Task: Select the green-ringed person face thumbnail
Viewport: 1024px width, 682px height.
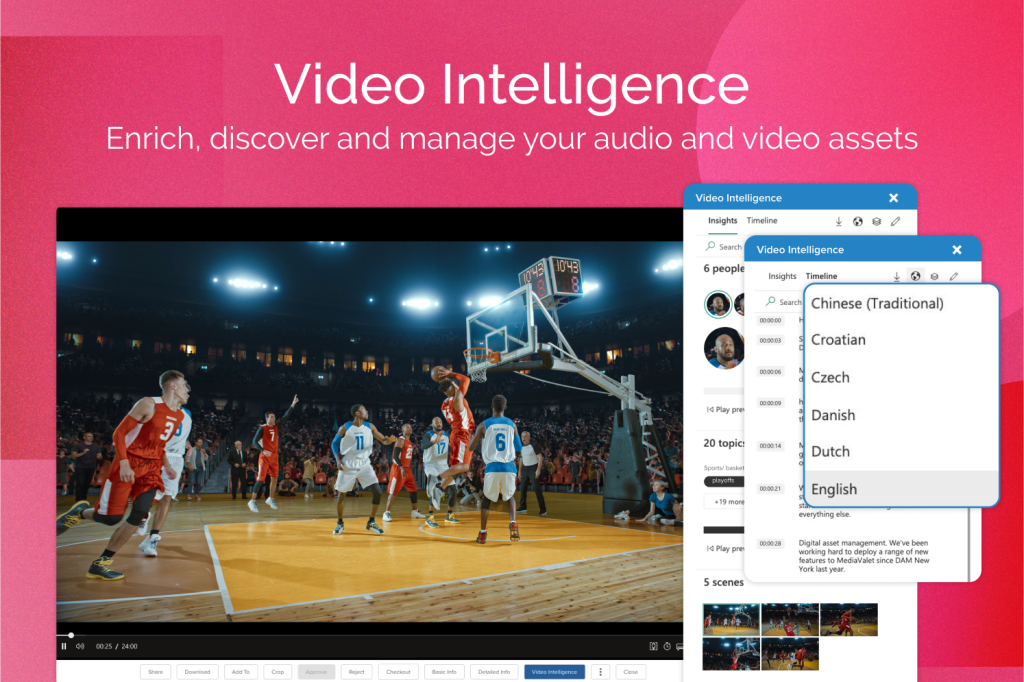Action: pyautogui.click(x=718, y=304)
